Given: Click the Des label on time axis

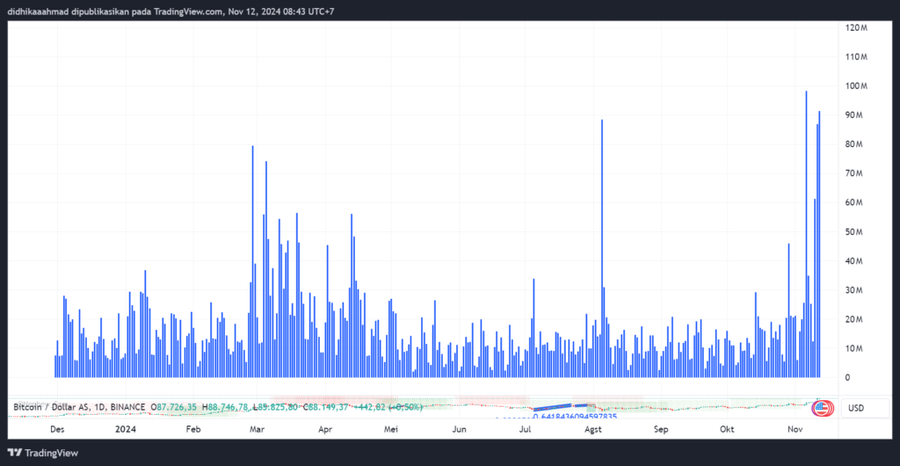Looking at the screenshot, I should [58, 429].
